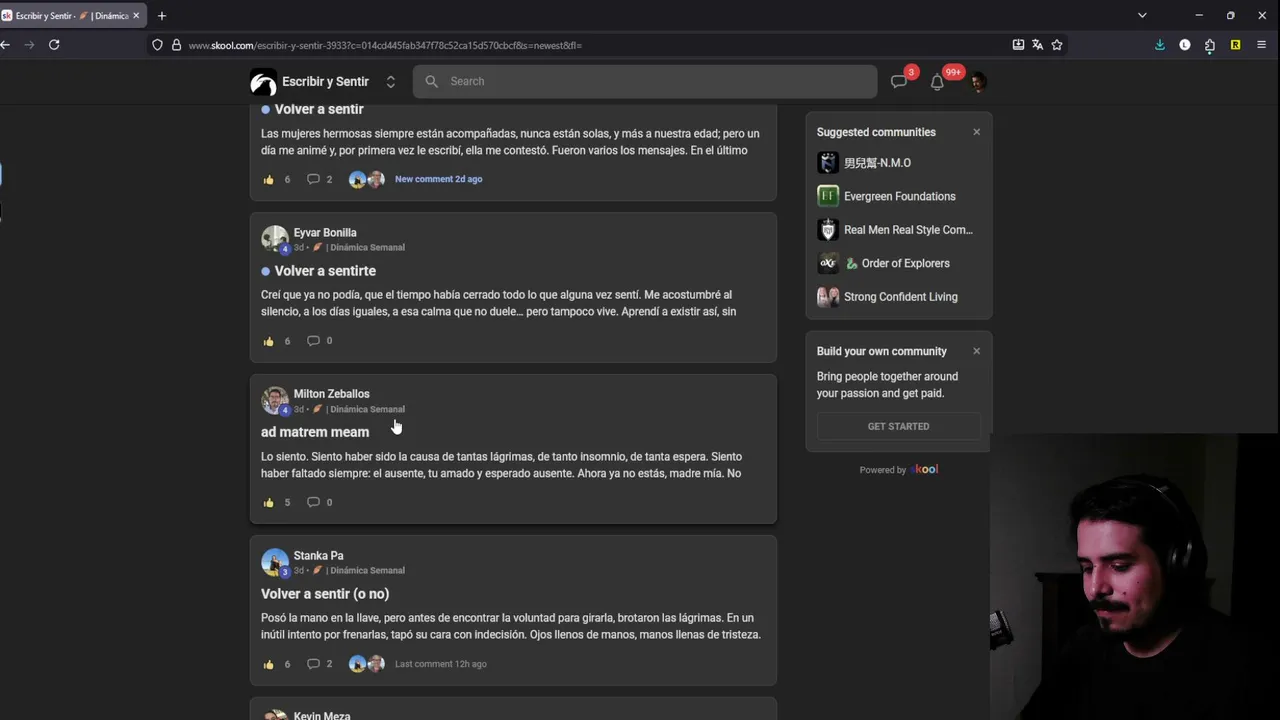Screen dimensions: 1280x720
Task: Click Dinámica Semanal category on Eyvar's post
Action: (x=367, y=247)
